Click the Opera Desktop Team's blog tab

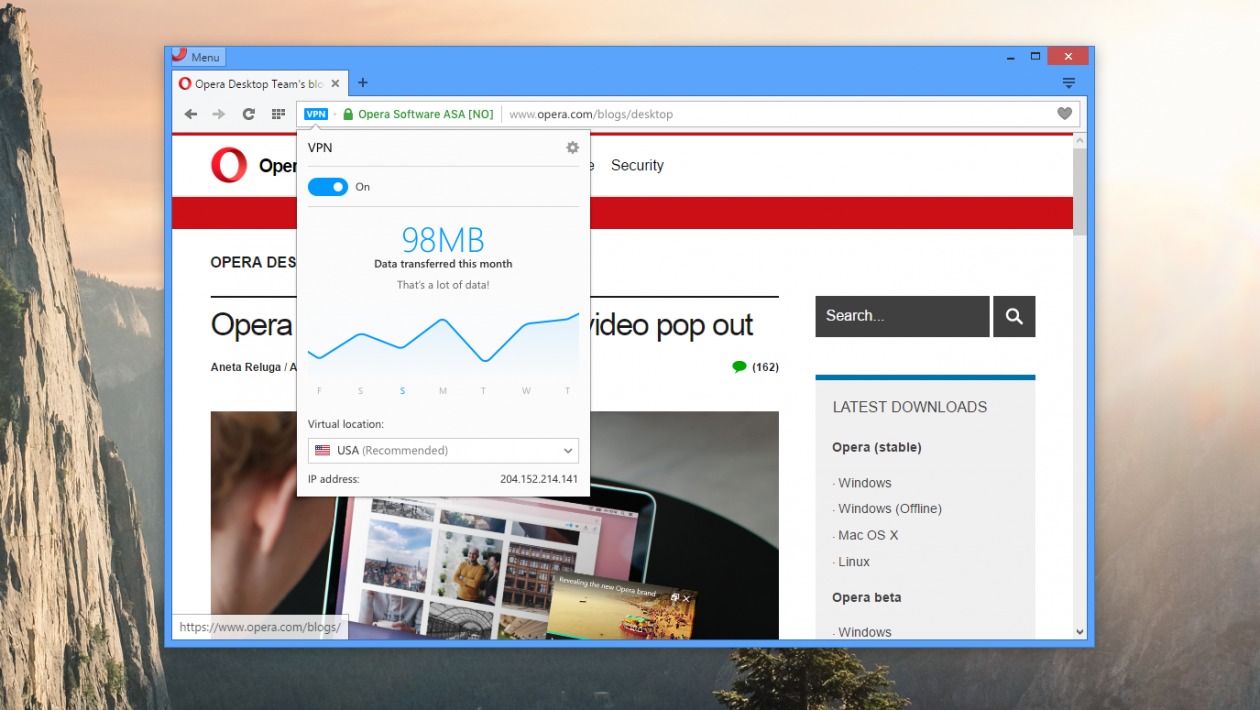258,84
